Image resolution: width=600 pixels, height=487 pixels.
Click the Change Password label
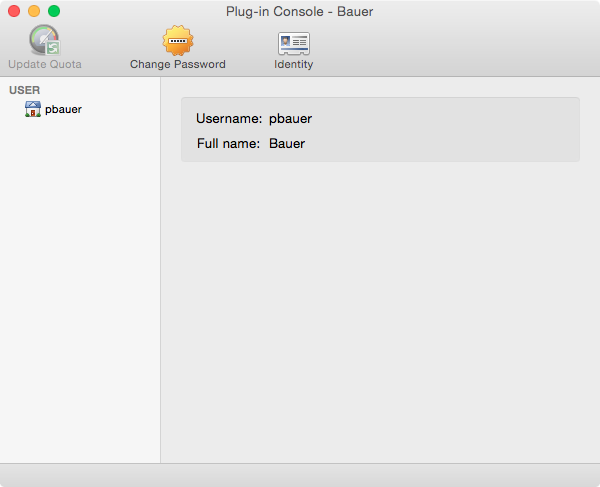(x=178, y=64)
